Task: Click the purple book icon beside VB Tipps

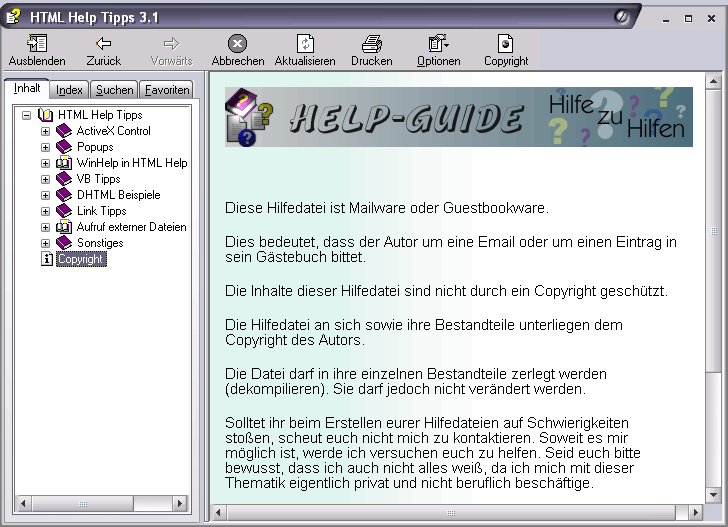Action: [x=64, y=179]
